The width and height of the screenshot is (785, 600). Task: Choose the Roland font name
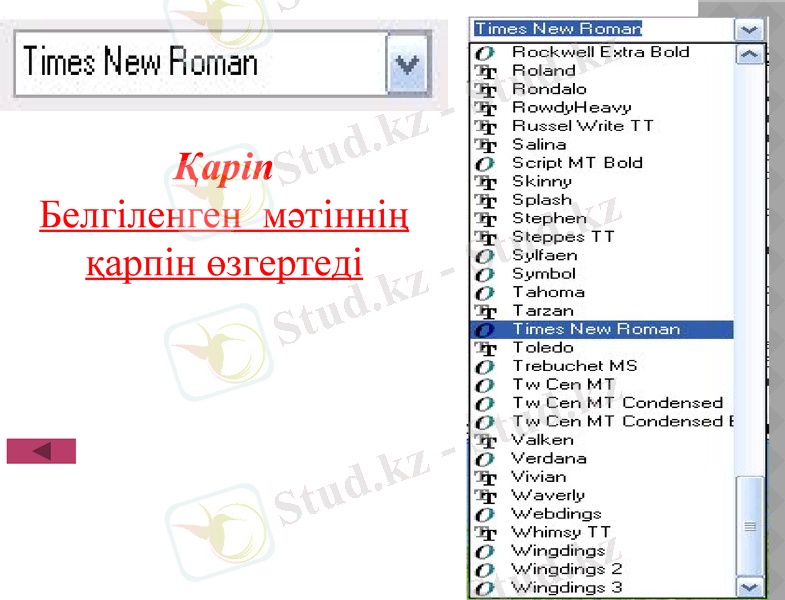pyautogui.click(x=544, y=71)
